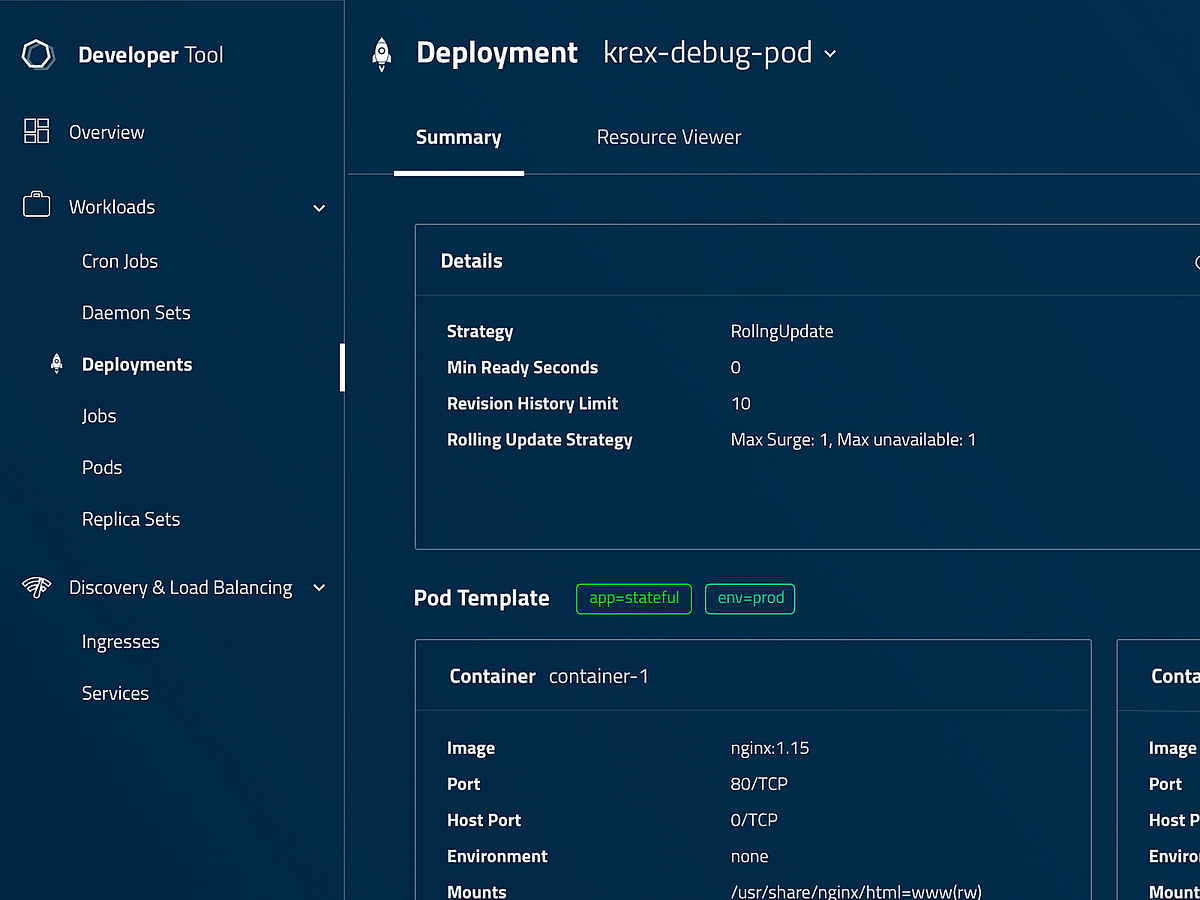Click the partially visible icon near Details header
This screenshot has width=1200, height=900.
[1196, 261]
